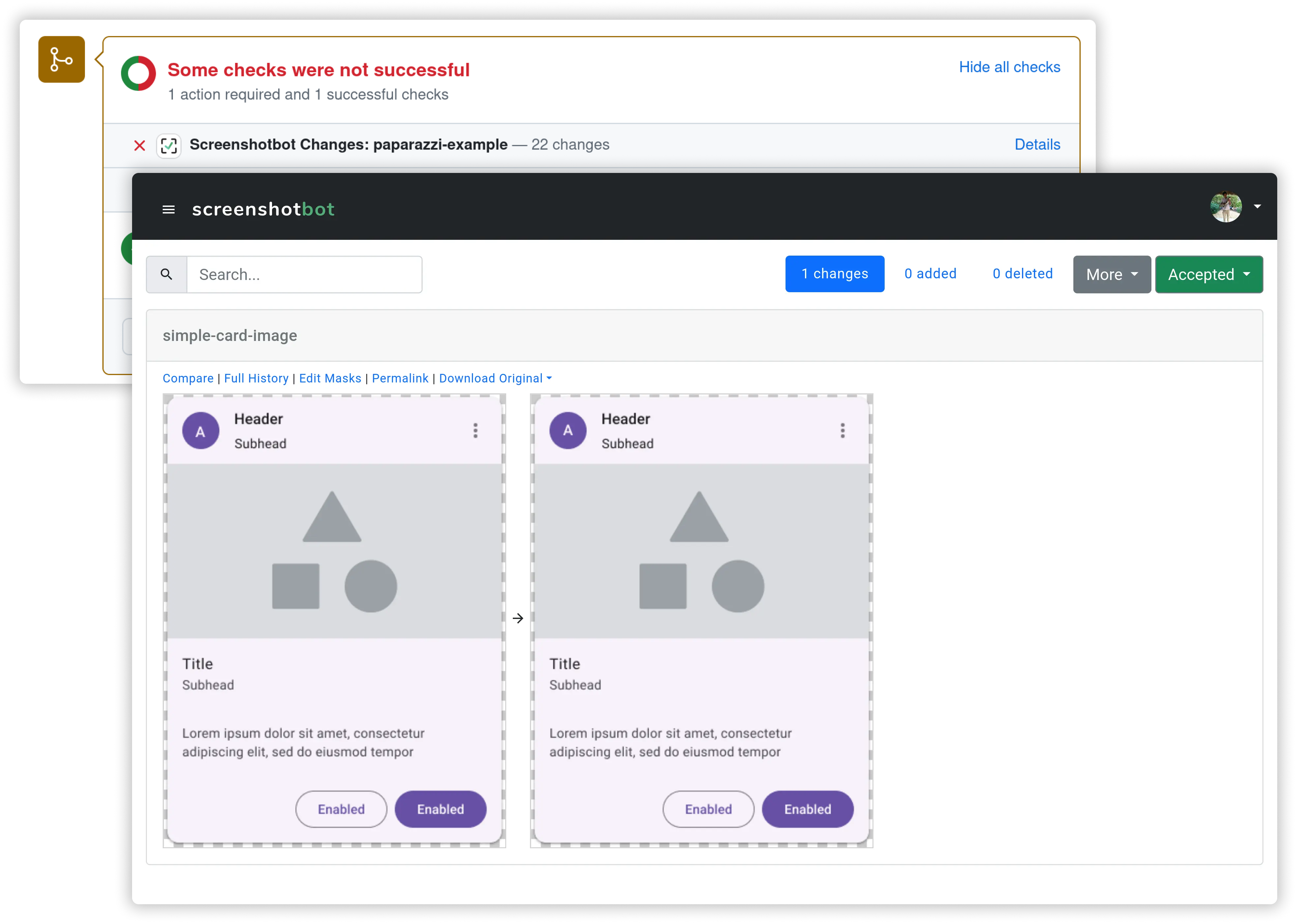
Task: Click left card's three-dot overflow menu
Action: (x=476, y=431)
